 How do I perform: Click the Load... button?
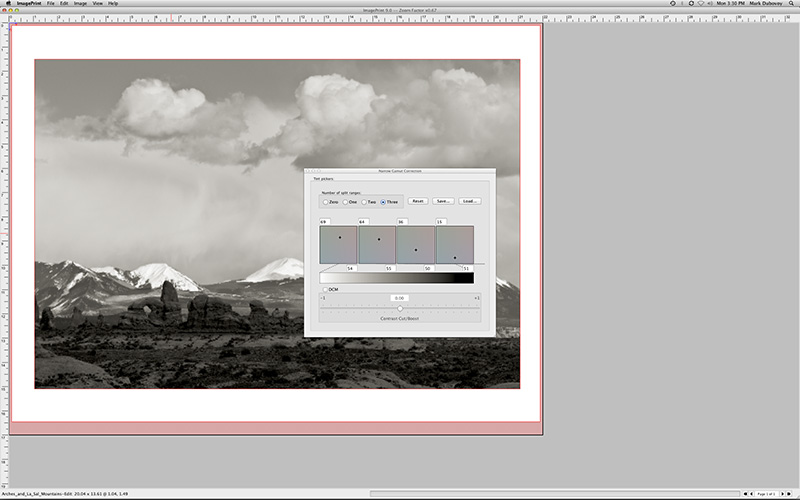[469, 201]
